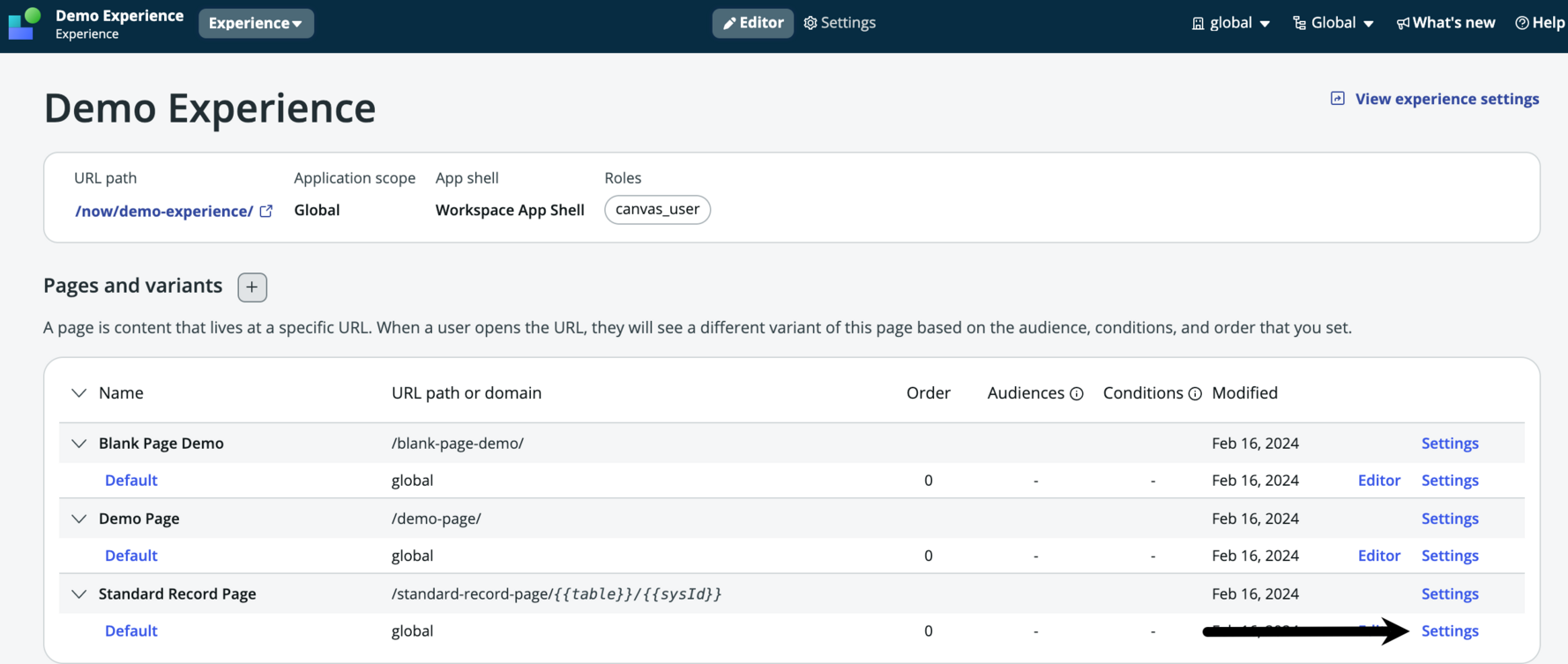Open Settings for Blank Page Demo page
The image size is (1568, 664).
[x=1450, y=444]
